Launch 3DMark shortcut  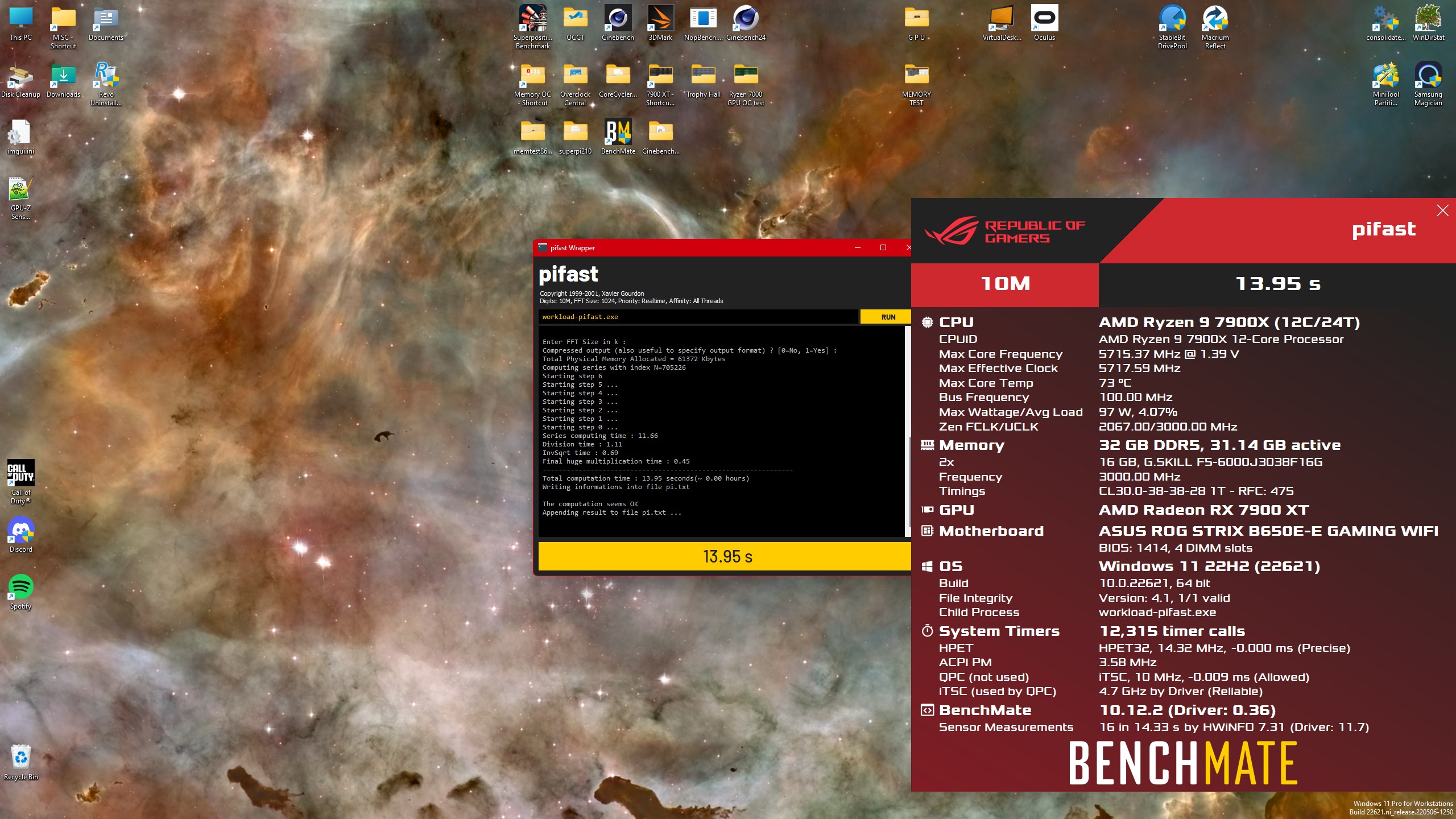660,24
